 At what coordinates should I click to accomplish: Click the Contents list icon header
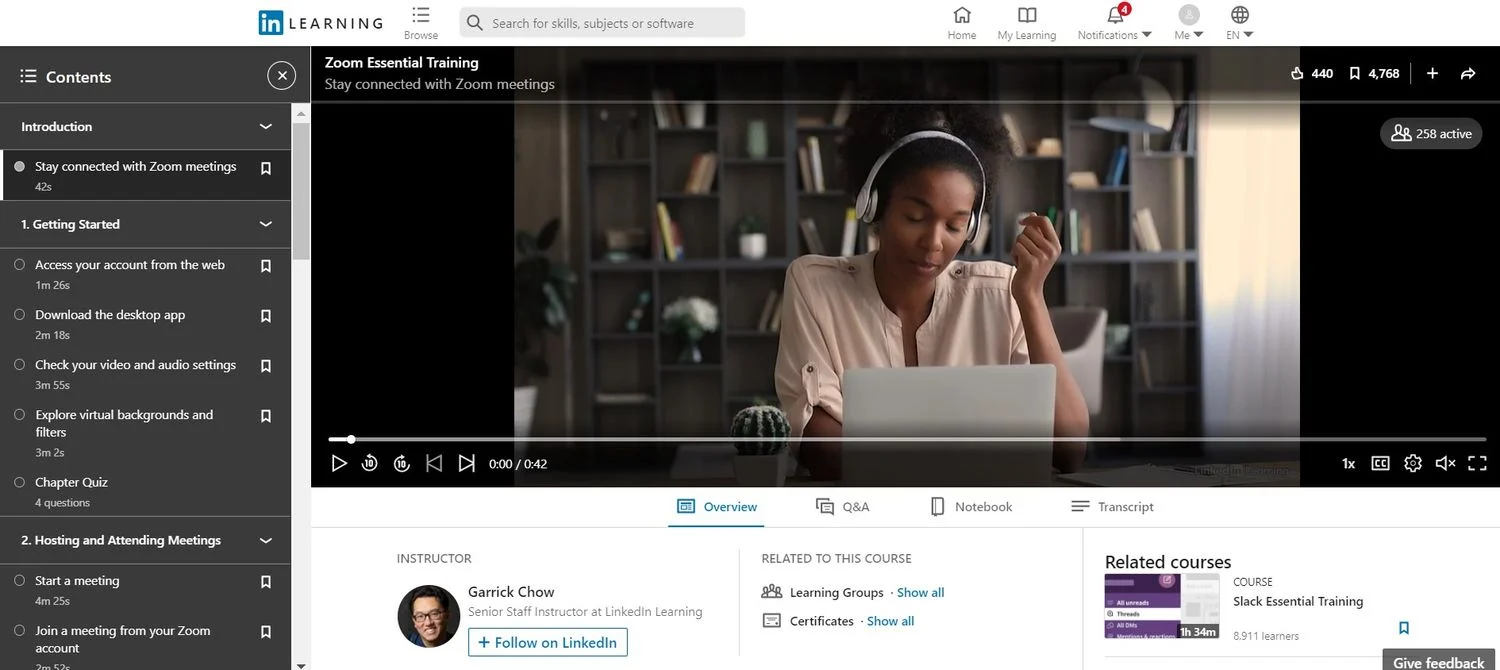tap(28, 76)
